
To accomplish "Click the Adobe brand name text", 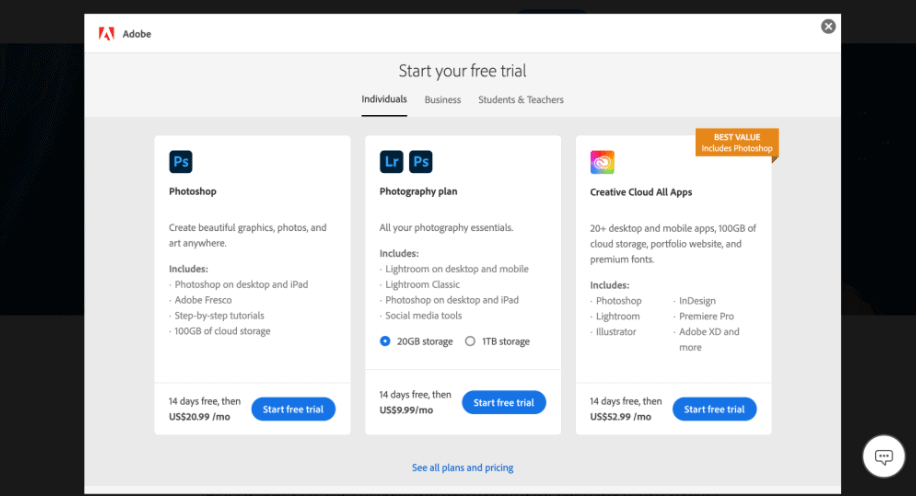I will pos(137,34).
